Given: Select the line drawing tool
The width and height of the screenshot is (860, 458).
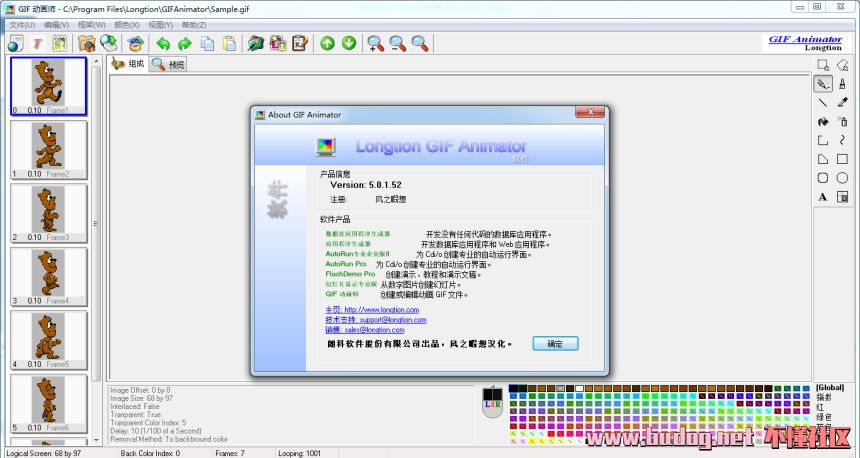Looking at the screenshot, I should [823, 102].
